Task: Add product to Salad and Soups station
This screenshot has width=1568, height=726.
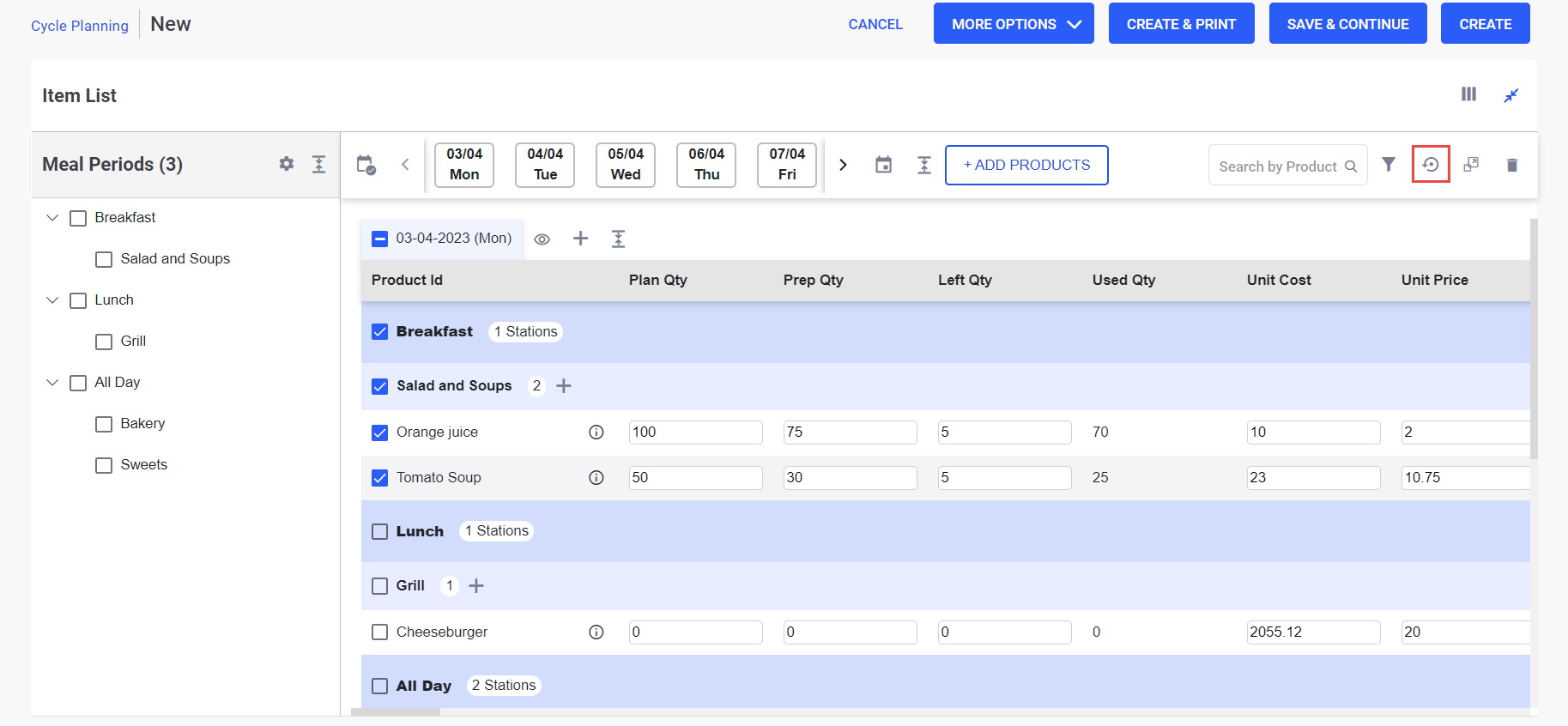Action: [x=564, y=386]
